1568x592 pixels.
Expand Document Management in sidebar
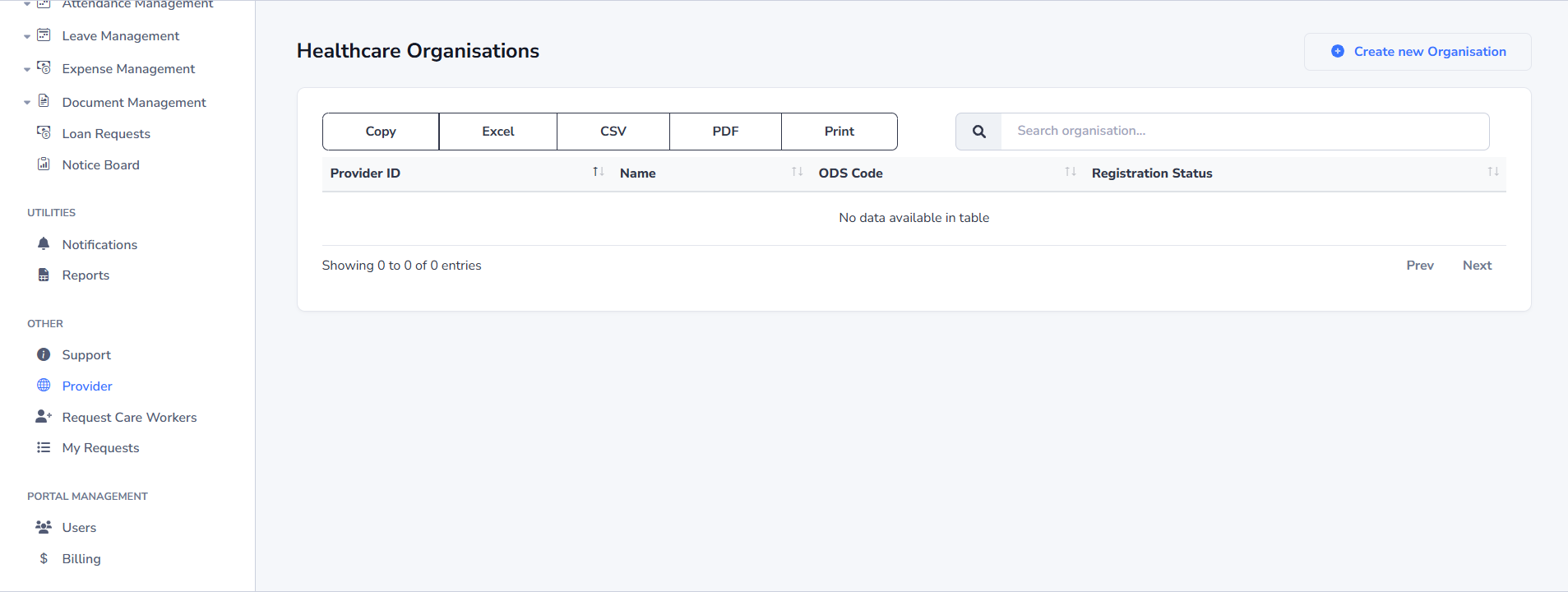point(133,103)
